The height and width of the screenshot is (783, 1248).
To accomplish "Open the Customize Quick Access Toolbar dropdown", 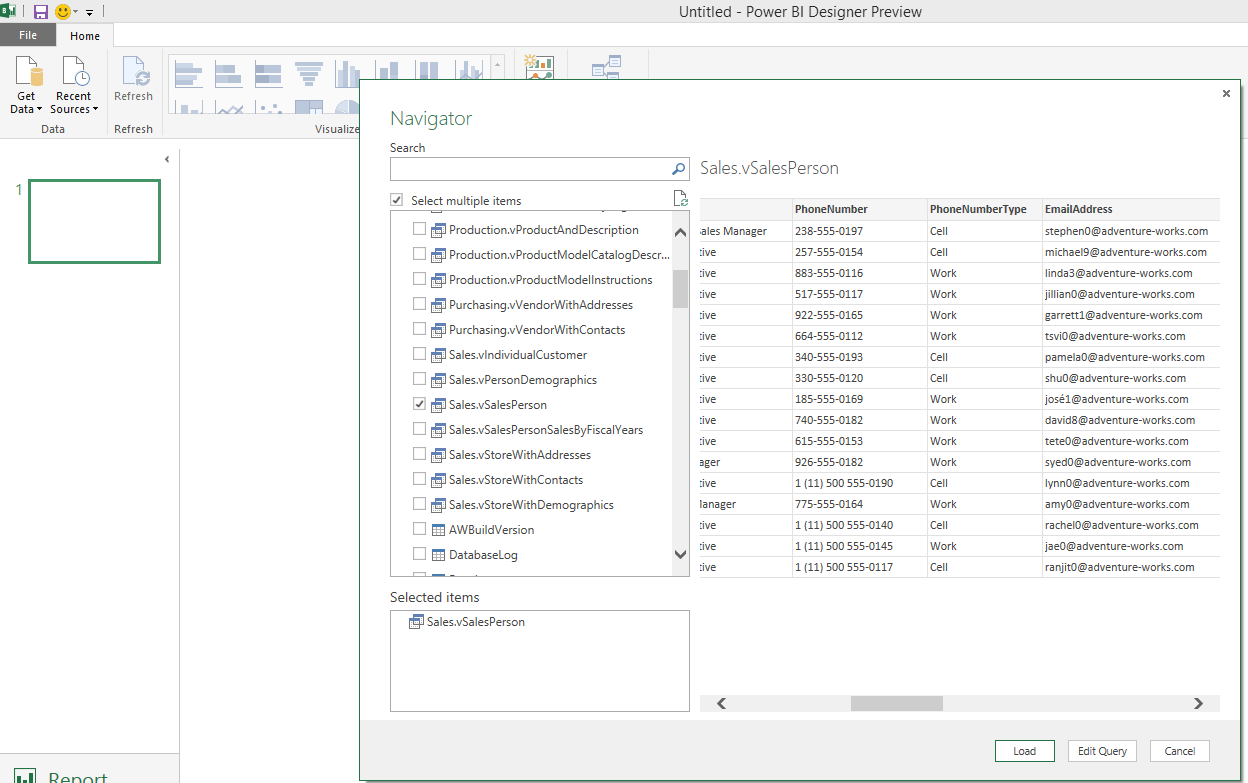I will point(89,13).
